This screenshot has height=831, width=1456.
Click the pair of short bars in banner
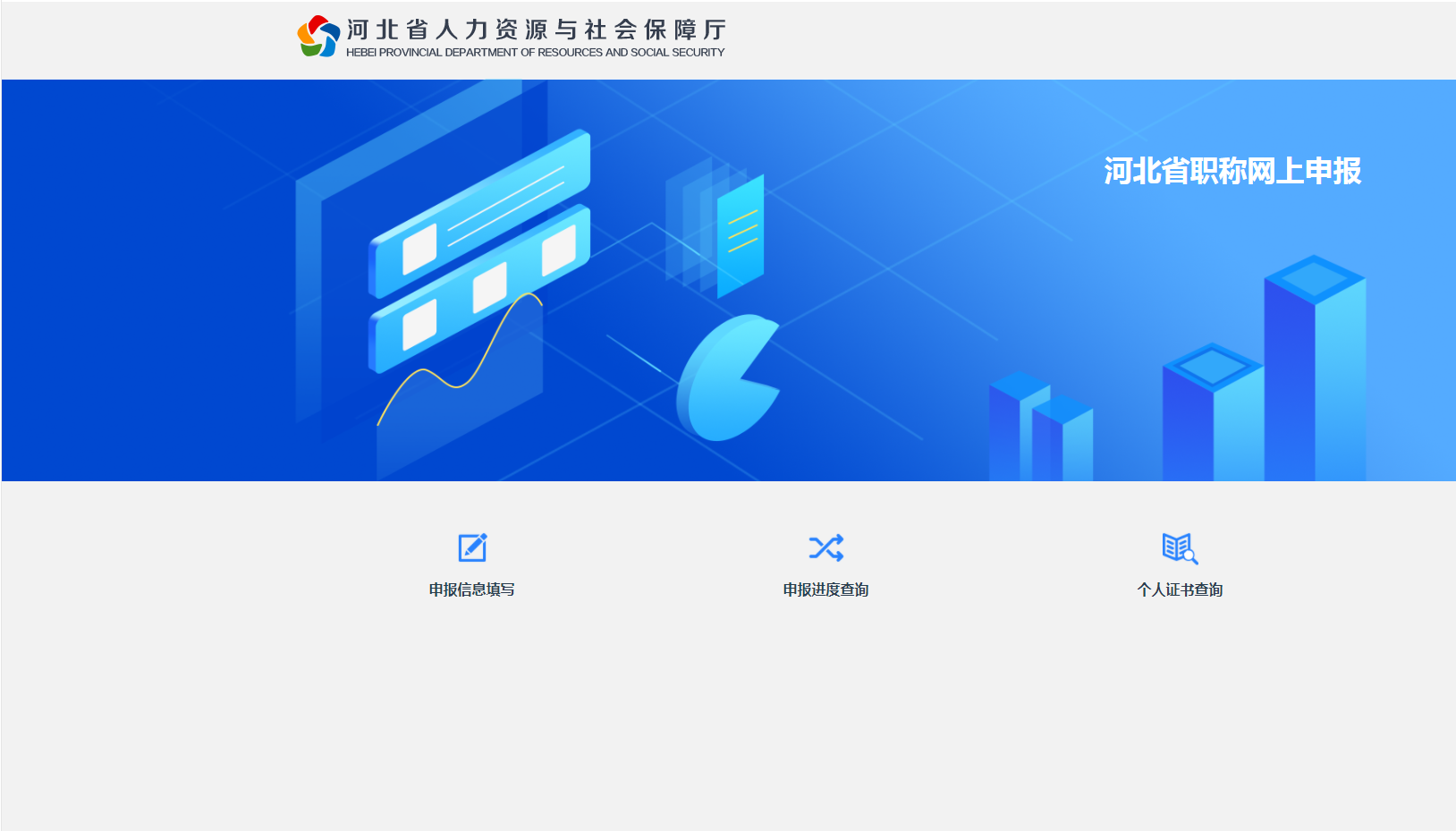[1040, 429]
